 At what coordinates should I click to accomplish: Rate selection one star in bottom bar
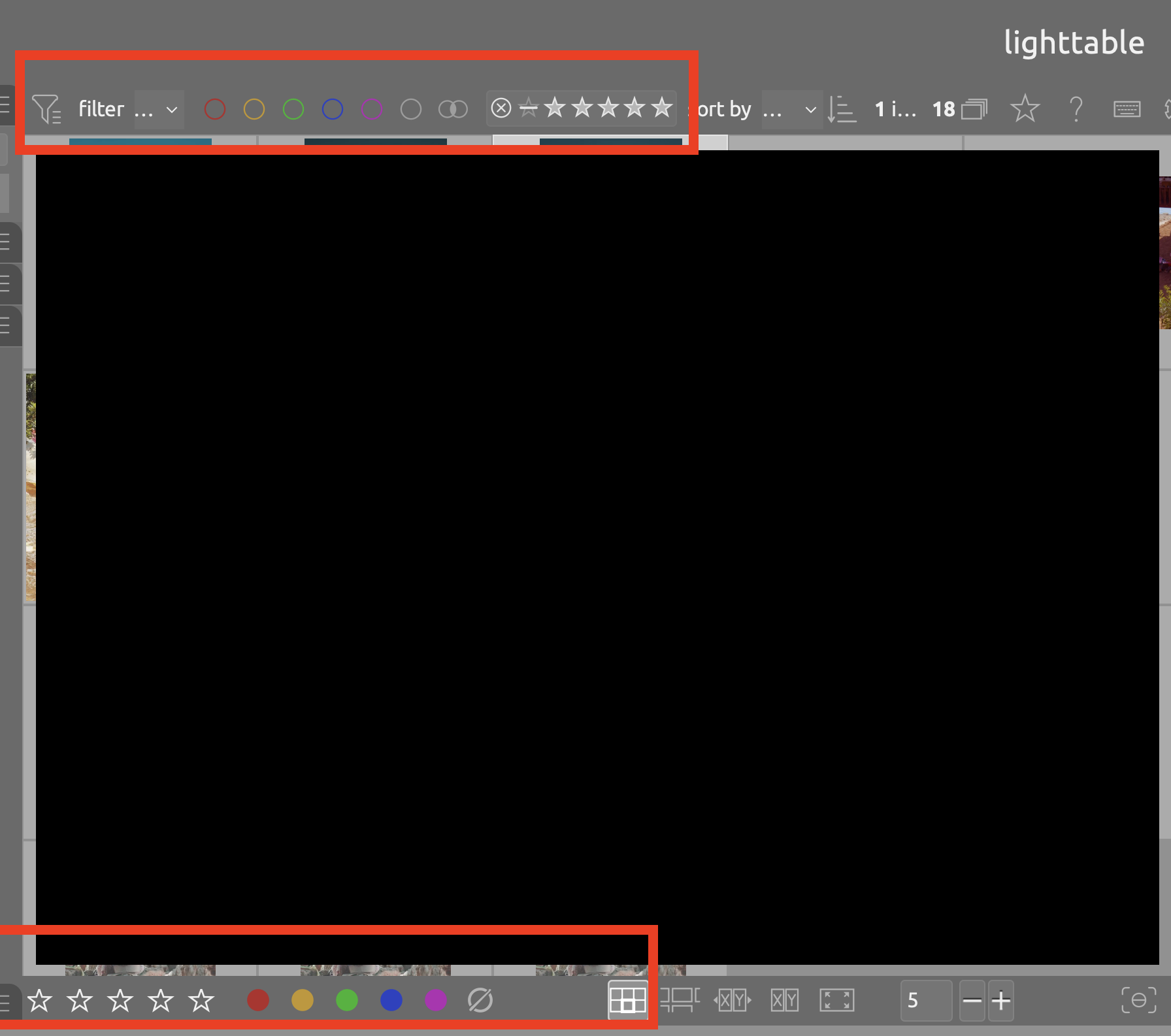(40, 1000)
